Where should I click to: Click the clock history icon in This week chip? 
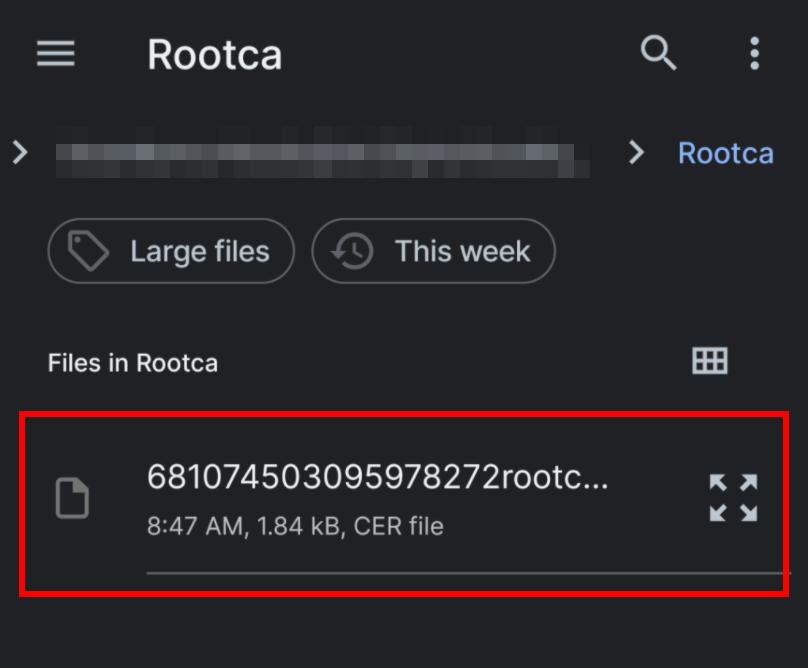coord(352,251)
